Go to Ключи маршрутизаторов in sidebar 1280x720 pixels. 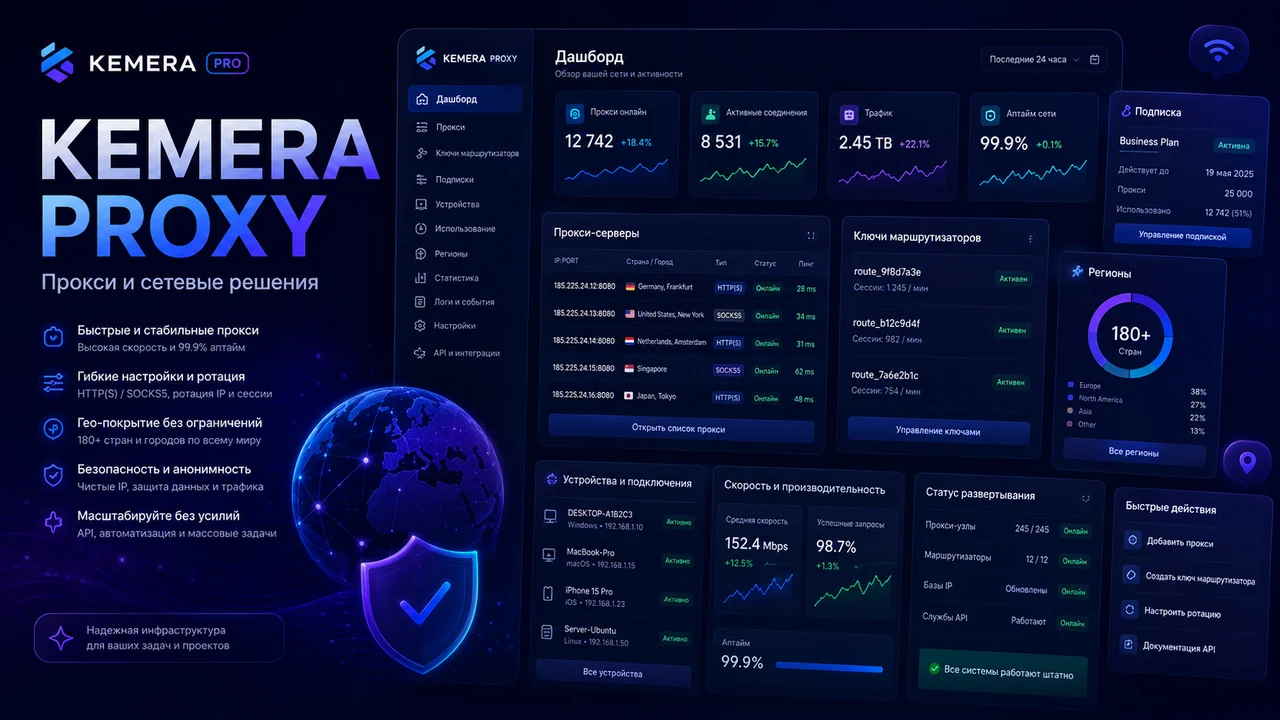[465, 153]
